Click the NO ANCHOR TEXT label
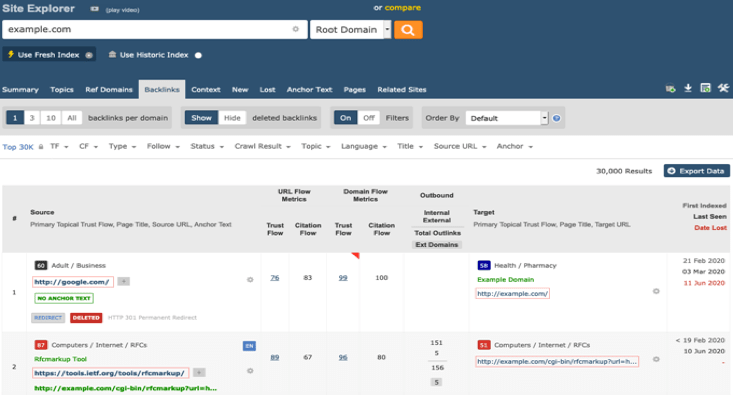 [x=64, y=298]
